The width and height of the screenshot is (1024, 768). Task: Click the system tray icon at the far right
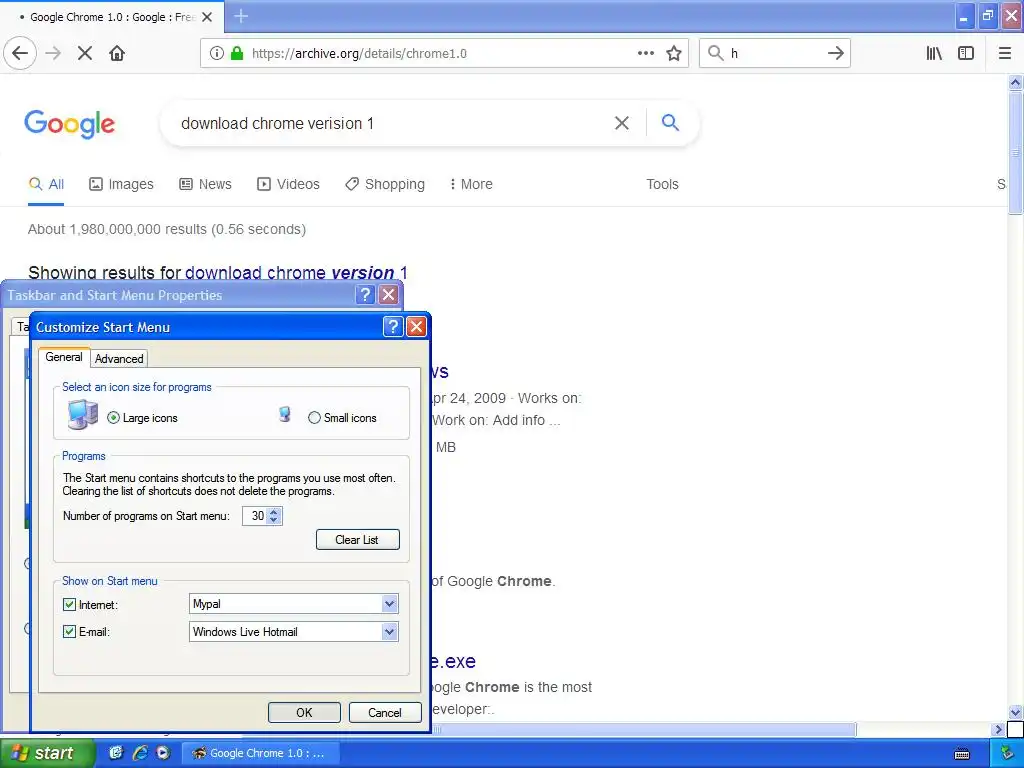(x=1008, y=754)
